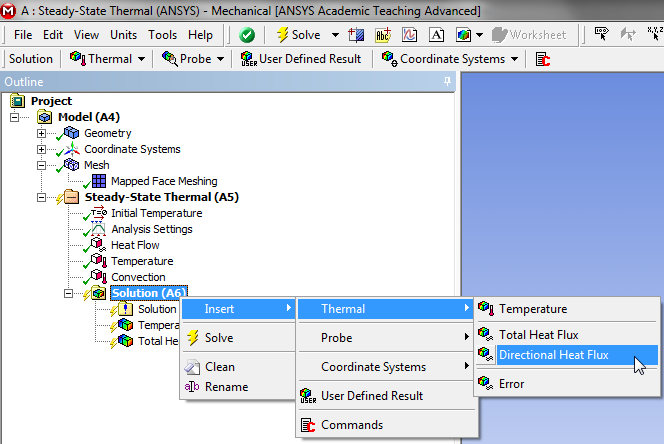Click the Insert context menu entry

point(238,309)
